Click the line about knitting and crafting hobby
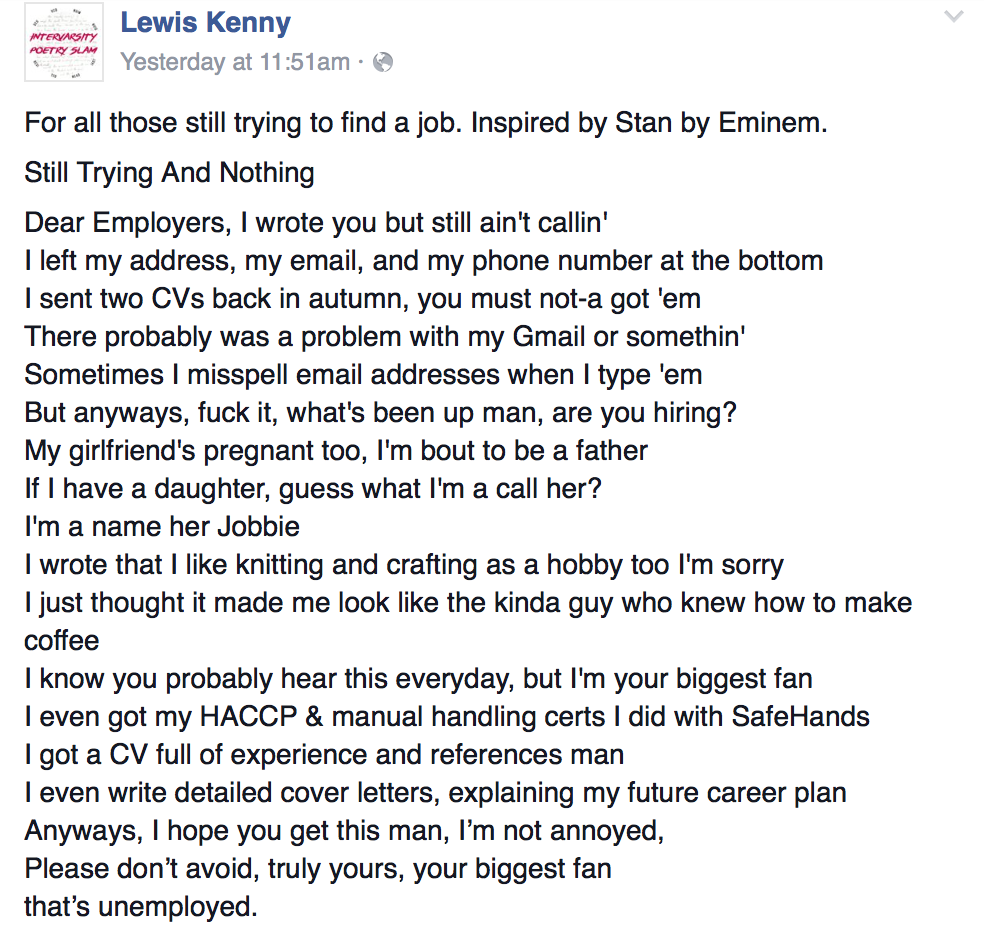Screen dimensions: 984x938 coord(404,565)
